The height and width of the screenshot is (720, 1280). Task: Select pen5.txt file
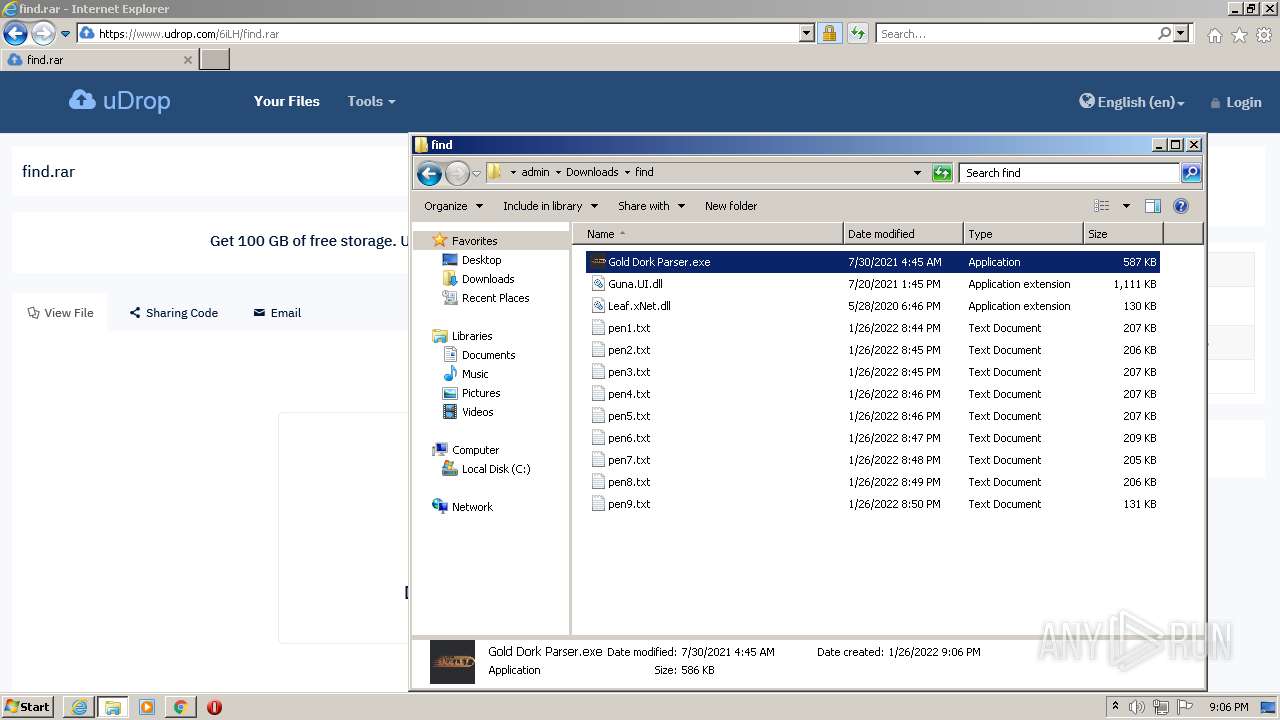tap(872, 416)
